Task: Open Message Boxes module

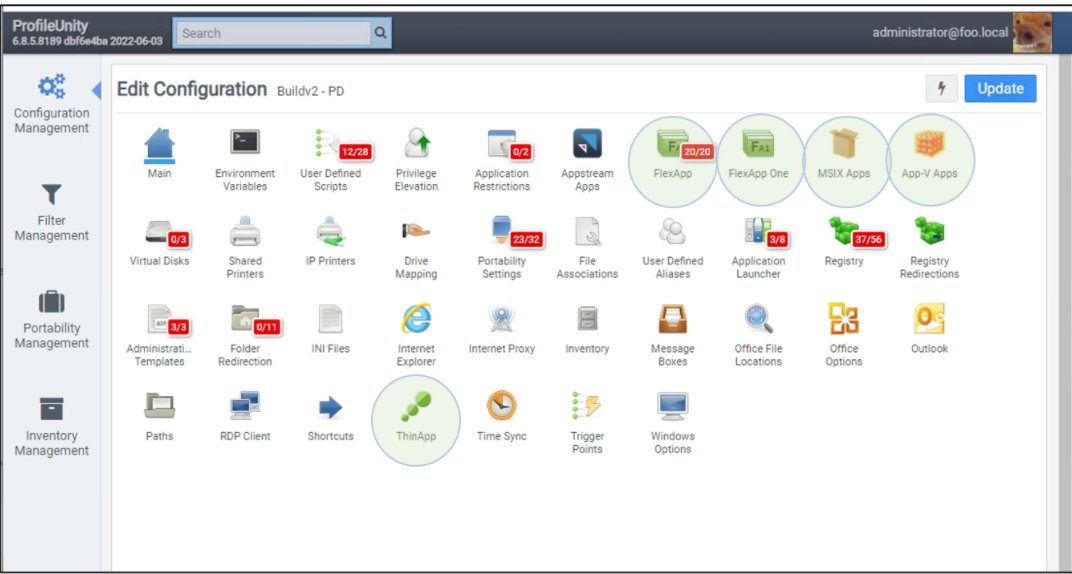Action: click(x=673, y=335)
